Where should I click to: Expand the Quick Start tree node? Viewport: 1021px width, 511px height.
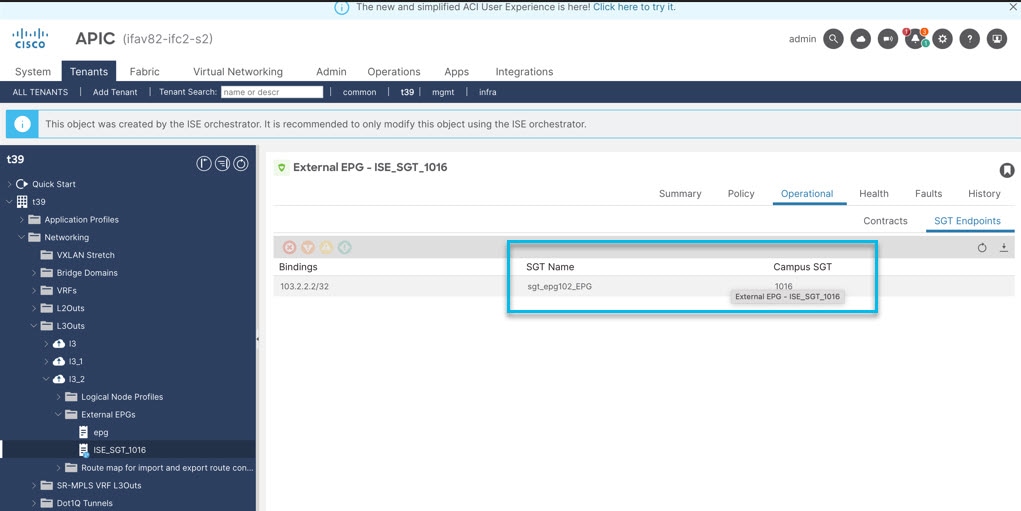tap(9, 184)
